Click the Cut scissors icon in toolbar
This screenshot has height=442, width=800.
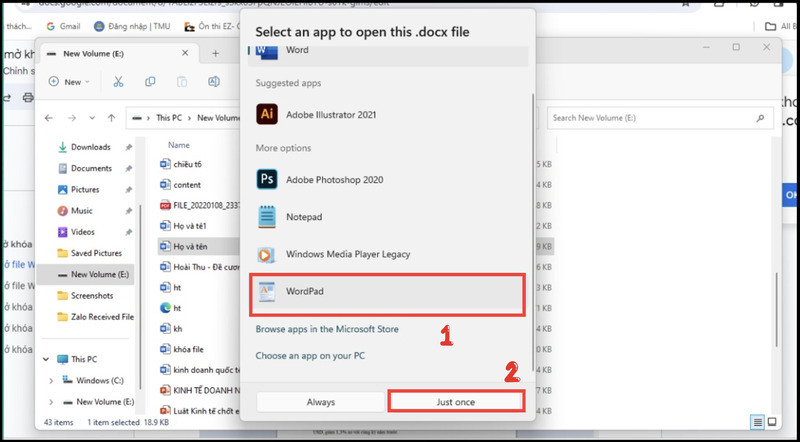[x=118, y=82]
